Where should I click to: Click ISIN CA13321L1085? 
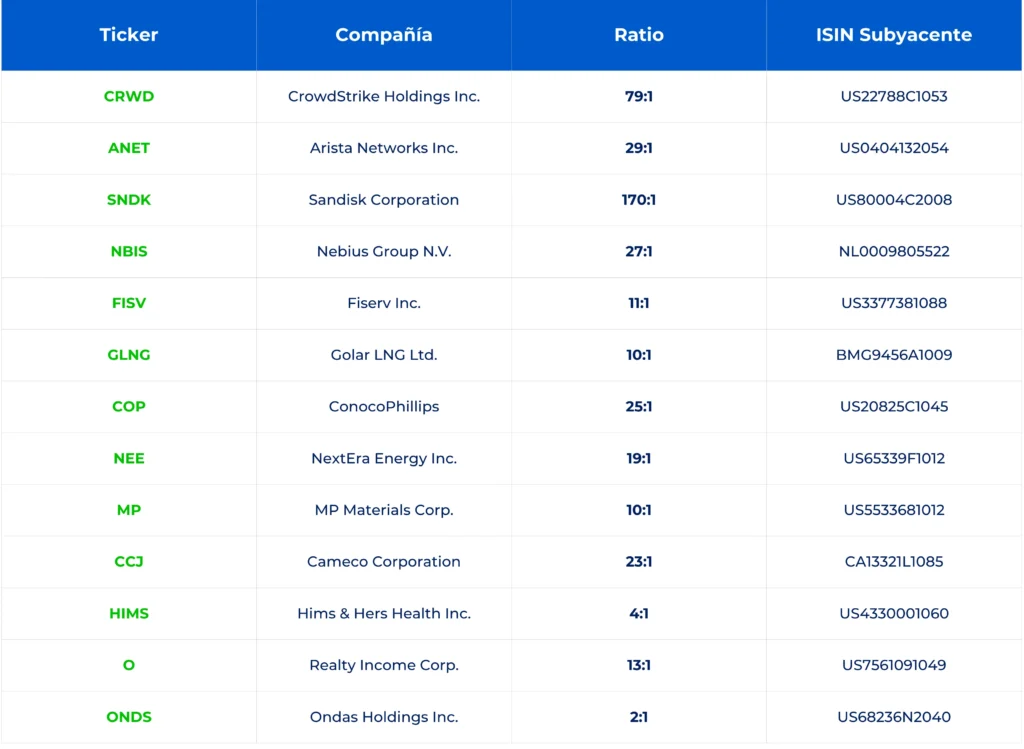tap(894, 562)
